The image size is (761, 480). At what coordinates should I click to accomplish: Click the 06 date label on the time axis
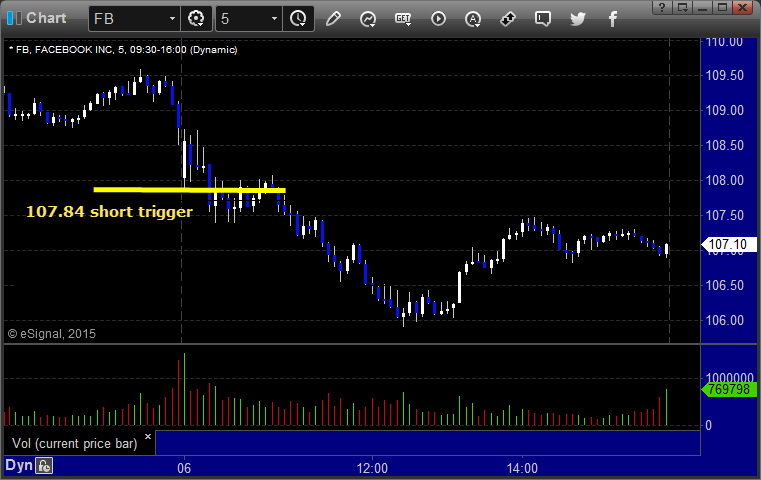point(184,468)
